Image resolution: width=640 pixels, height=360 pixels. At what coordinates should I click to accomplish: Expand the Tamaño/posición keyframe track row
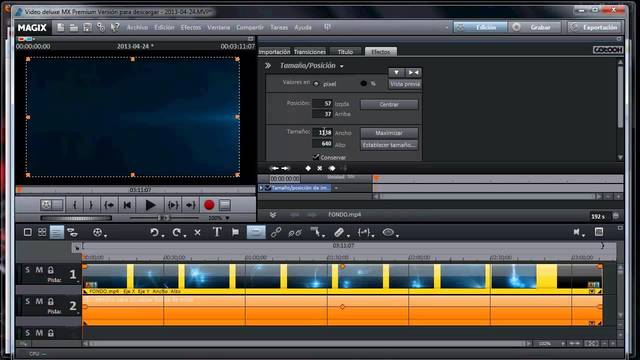pyautogui.click(x=261, y=188)
